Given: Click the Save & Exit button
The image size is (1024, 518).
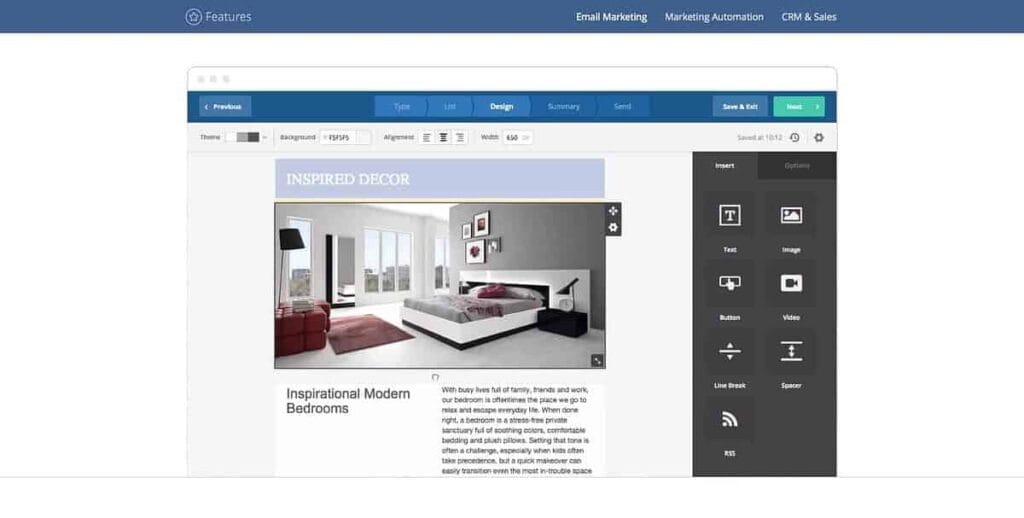Looking at the screenshot, I should pyautogui.click(x=740, y=107).
